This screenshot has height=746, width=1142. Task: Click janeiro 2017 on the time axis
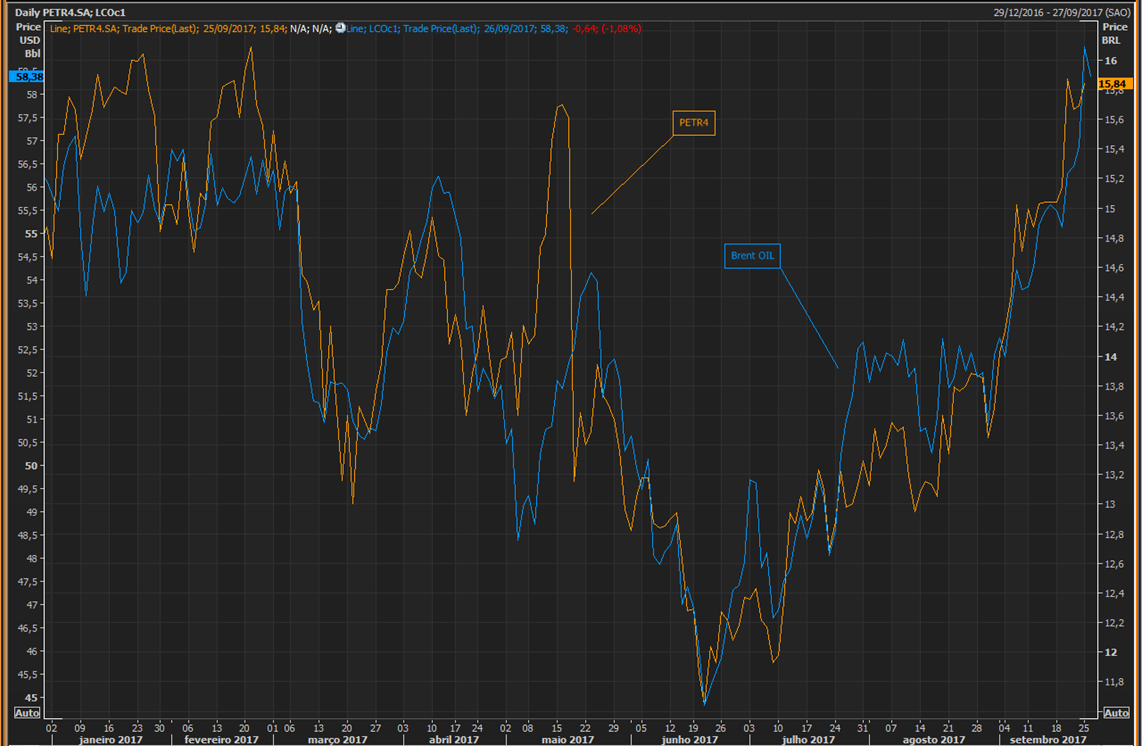(109, 739)
